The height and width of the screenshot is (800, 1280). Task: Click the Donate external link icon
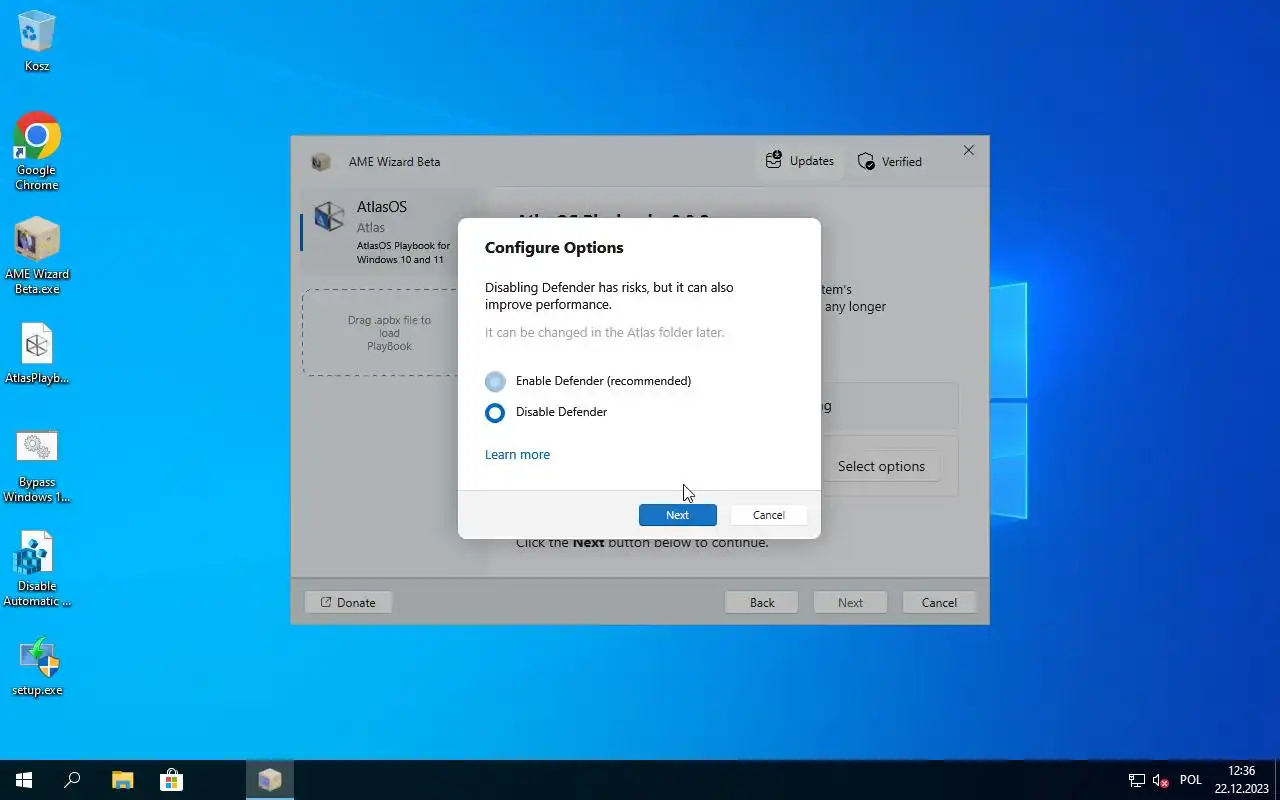tap(326, 602)
